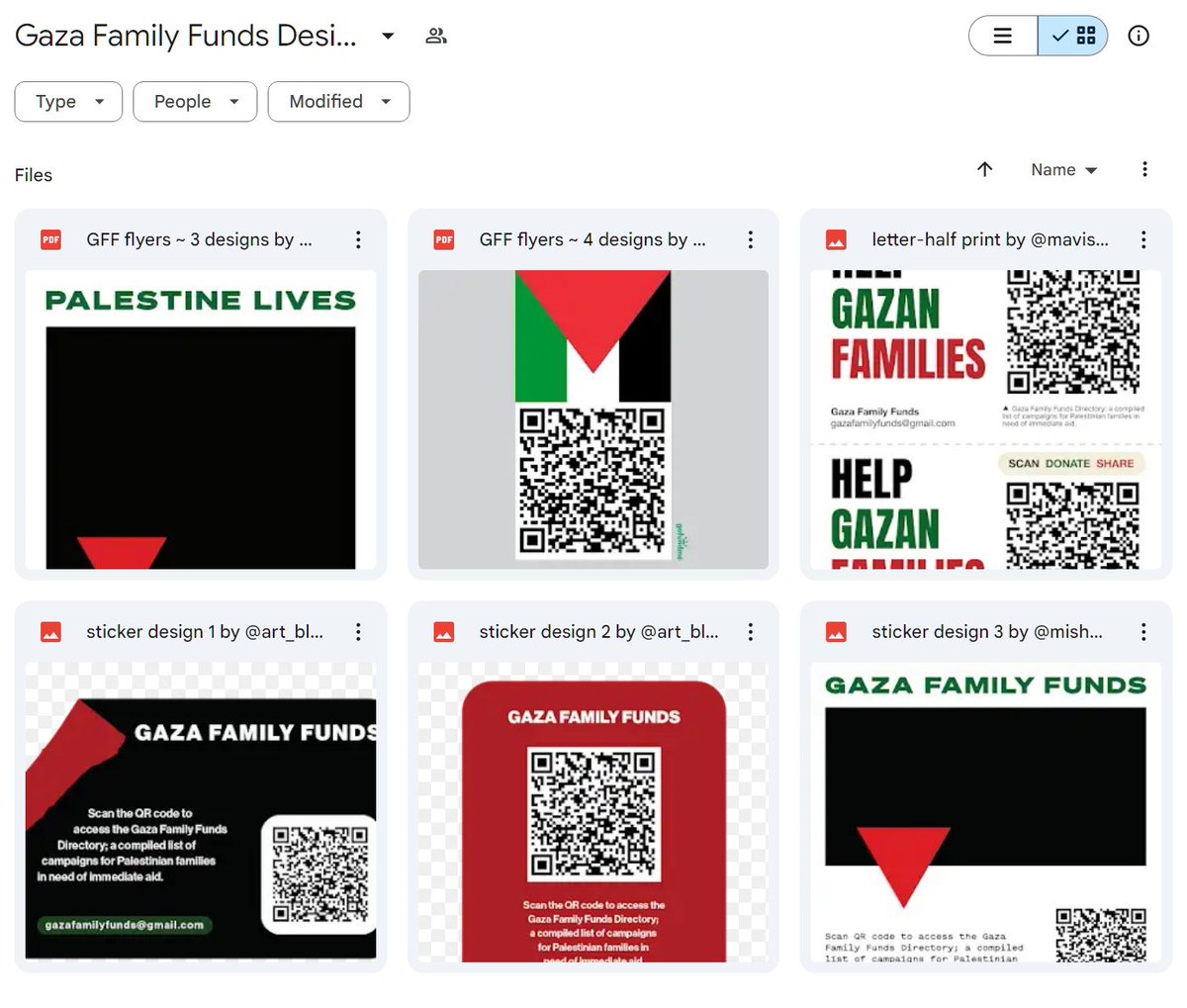Select file name 'sticker design 2 by @art_bl'
This screenshot has width=1187, height=1008.
[x=598, y=631]
